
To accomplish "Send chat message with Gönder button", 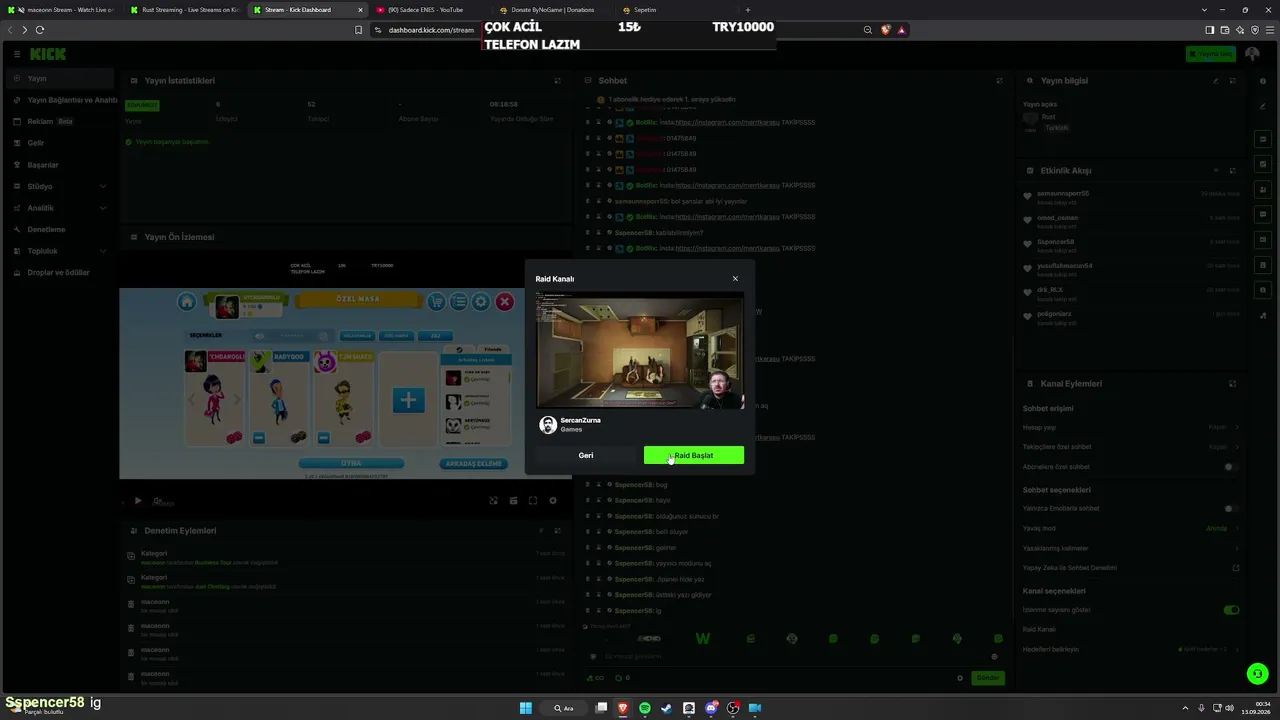I will (x=988, y=678).
